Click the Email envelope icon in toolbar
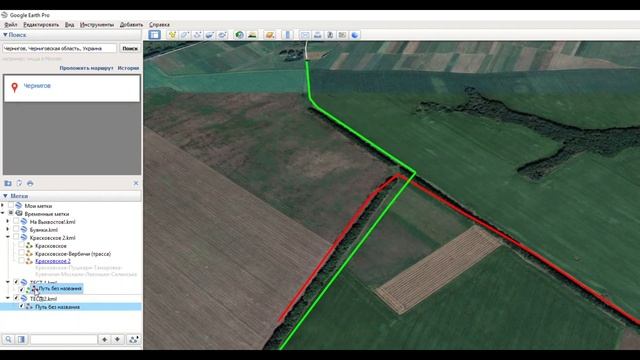The width and height of the screenshot is (640, 360). 305,35
